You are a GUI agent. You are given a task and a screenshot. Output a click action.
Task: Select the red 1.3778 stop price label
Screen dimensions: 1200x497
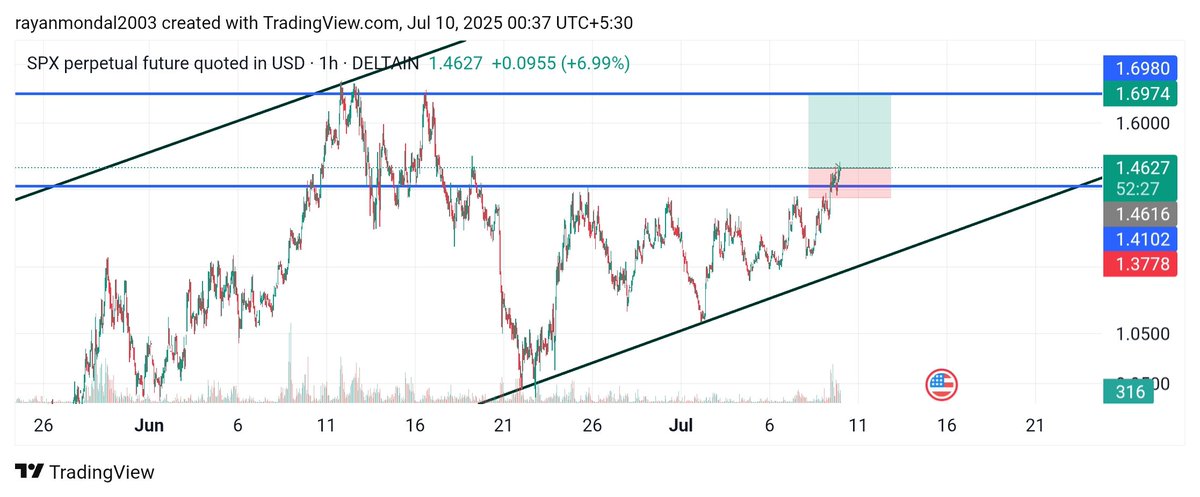(1140, 264)
